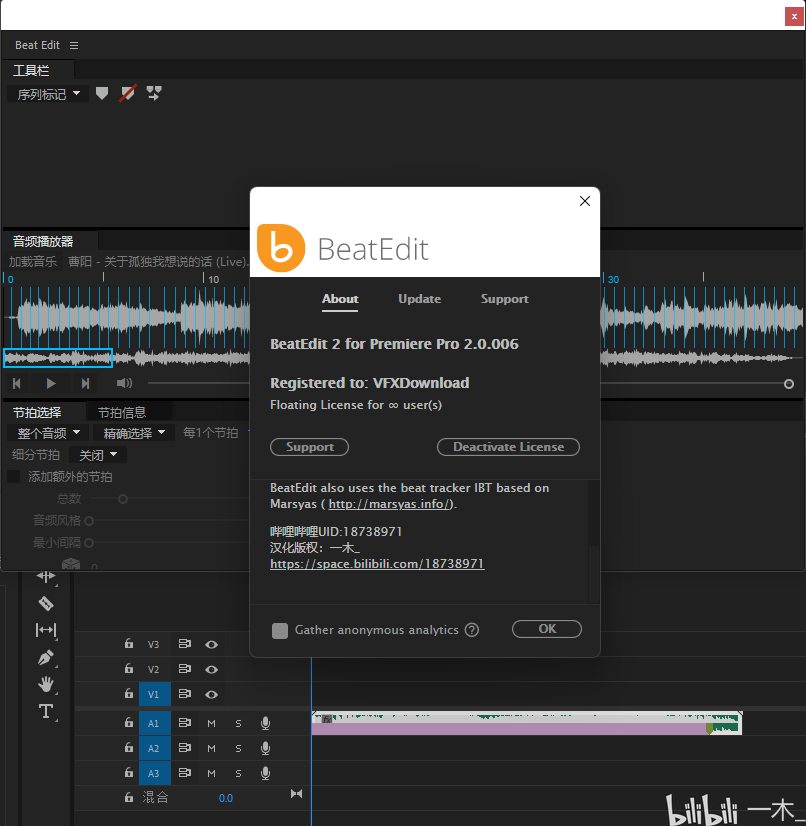Select the Type tool in Premiere toolbar

[x=46, y=711]
